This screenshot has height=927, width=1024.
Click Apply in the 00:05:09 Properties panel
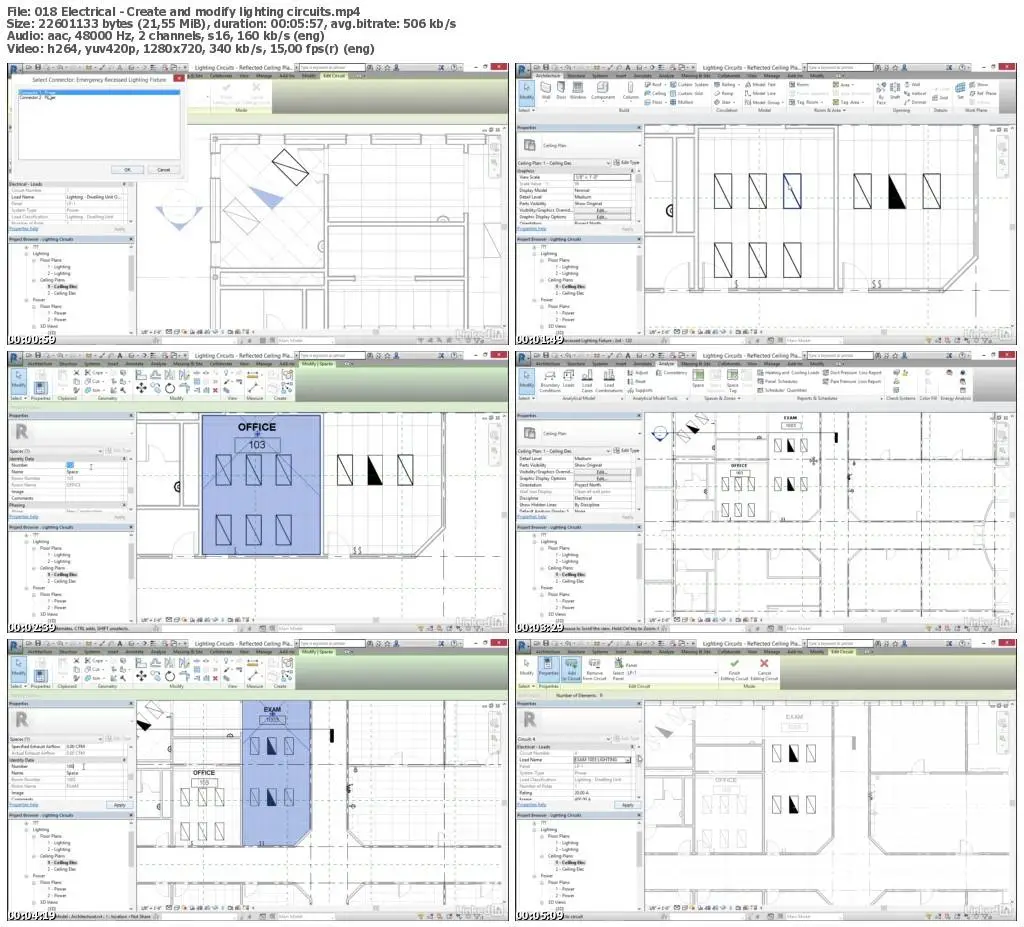point(628,805)
